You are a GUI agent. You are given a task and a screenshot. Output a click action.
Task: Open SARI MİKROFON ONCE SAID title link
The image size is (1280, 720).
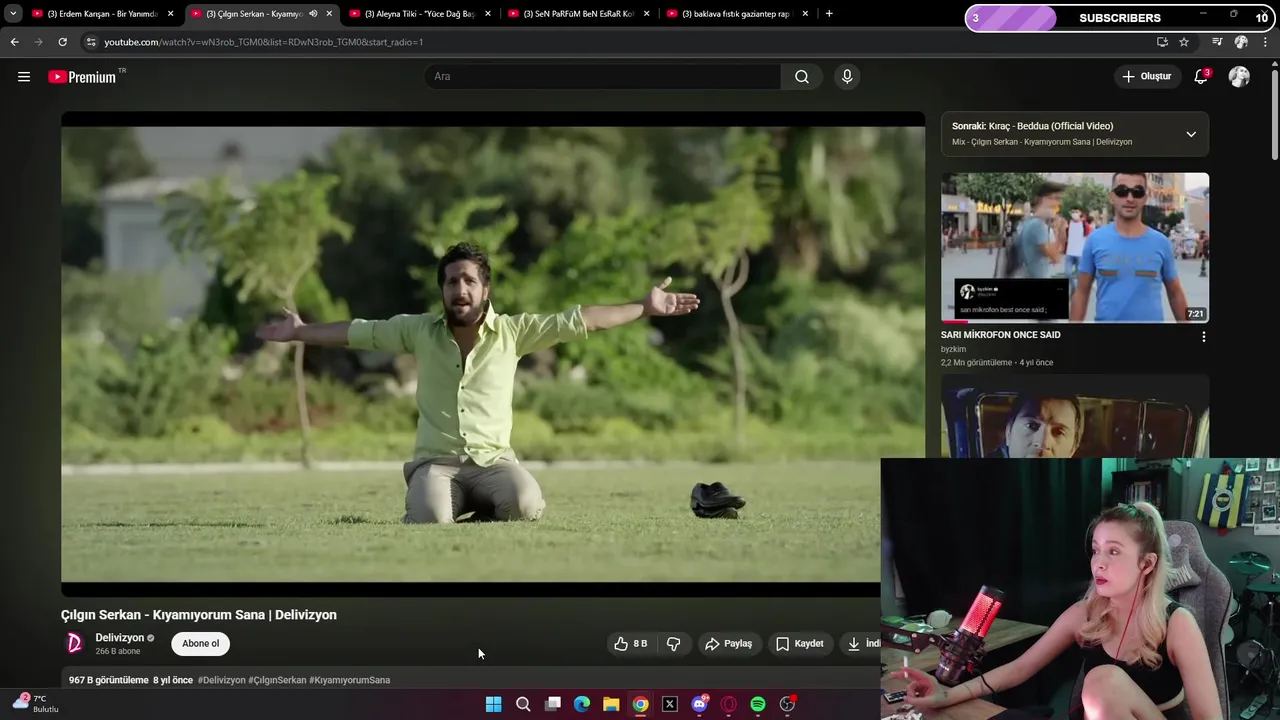pyautogui.click(x=1000, y=335)
